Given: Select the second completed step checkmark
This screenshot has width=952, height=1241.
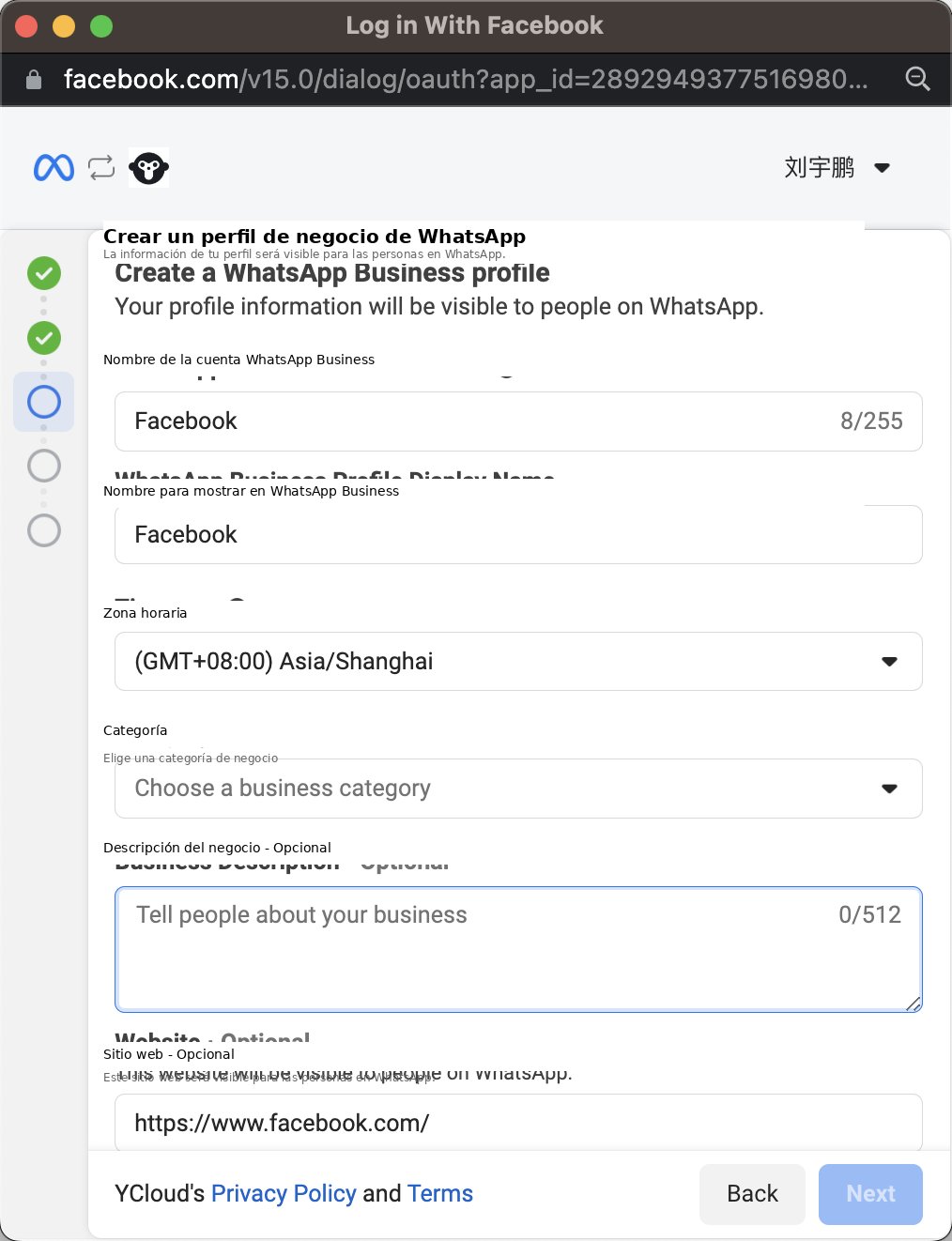Looking at the screenshot, I should 44,338.
